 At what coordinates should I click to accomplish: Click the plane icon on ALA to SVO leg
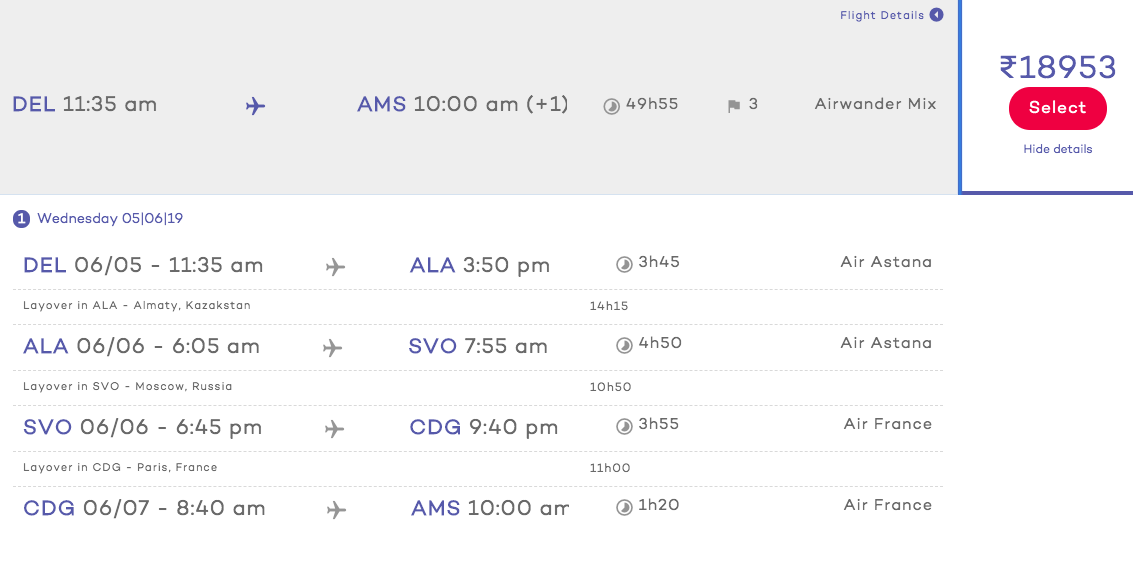pyautogui.click(x=332, y=348)
